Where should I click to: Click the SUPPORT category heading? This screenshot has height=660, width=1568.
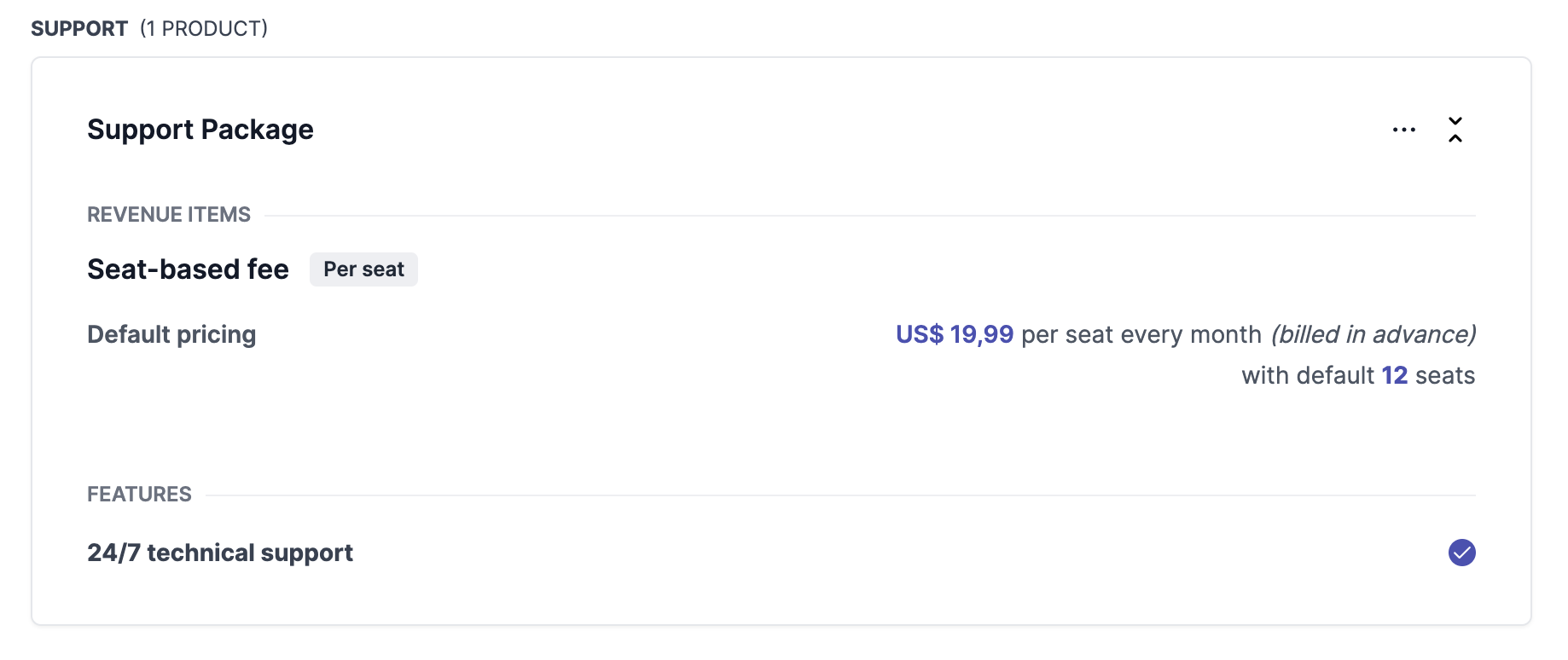tap(79, 29)
